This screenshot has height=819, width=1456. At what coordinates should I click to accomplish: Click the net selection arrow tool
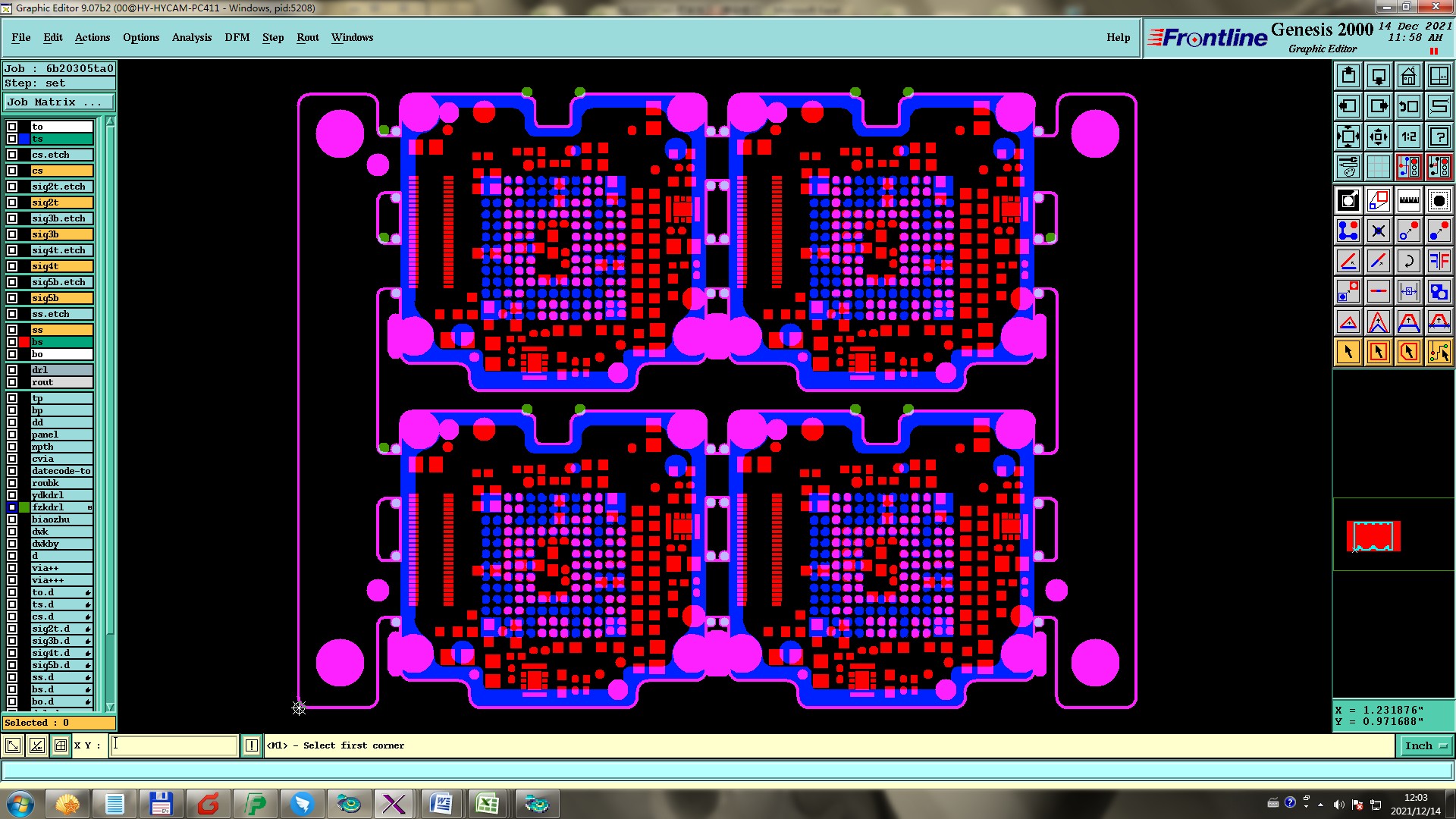coord(1439,352)
